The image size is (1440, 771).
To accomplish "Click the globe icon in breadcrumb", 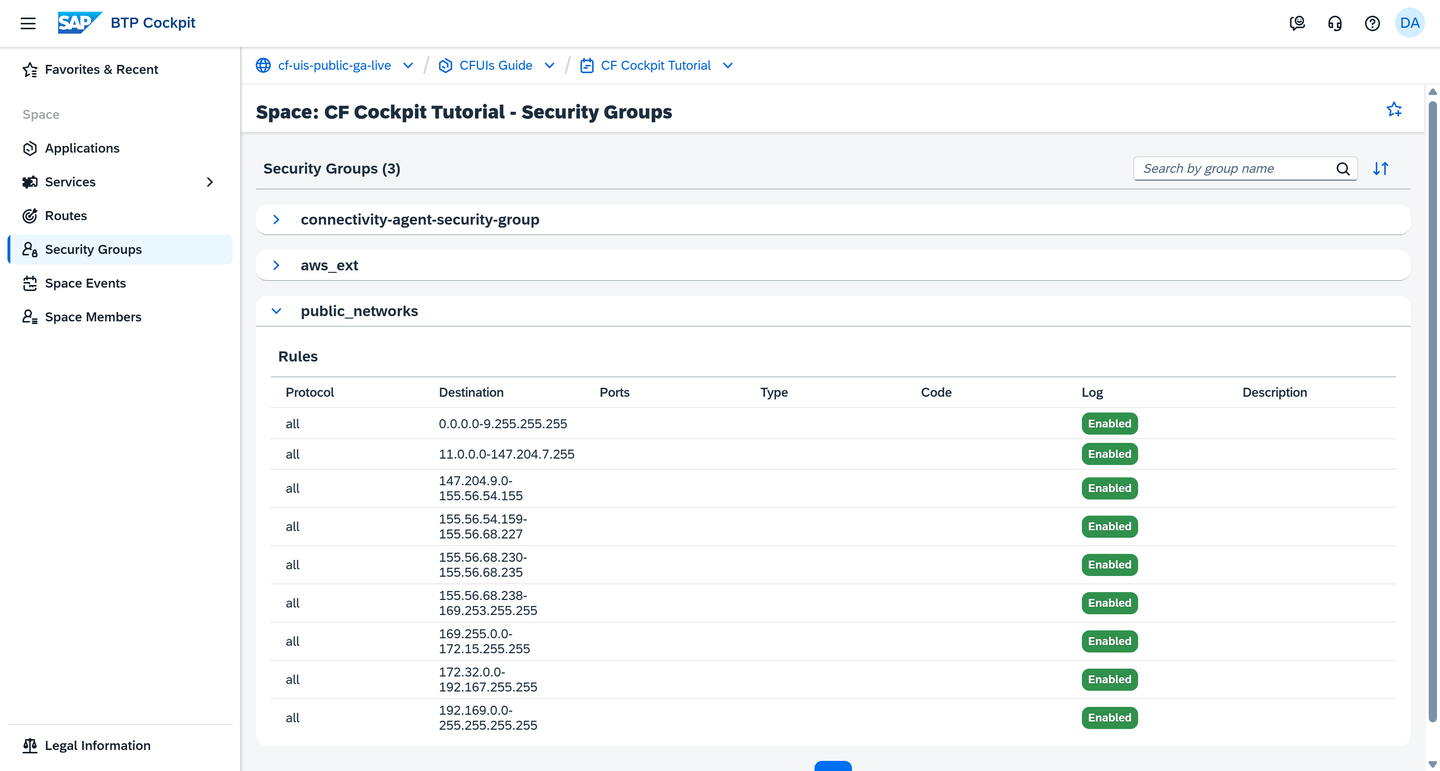I will click(x=263, y=66).
